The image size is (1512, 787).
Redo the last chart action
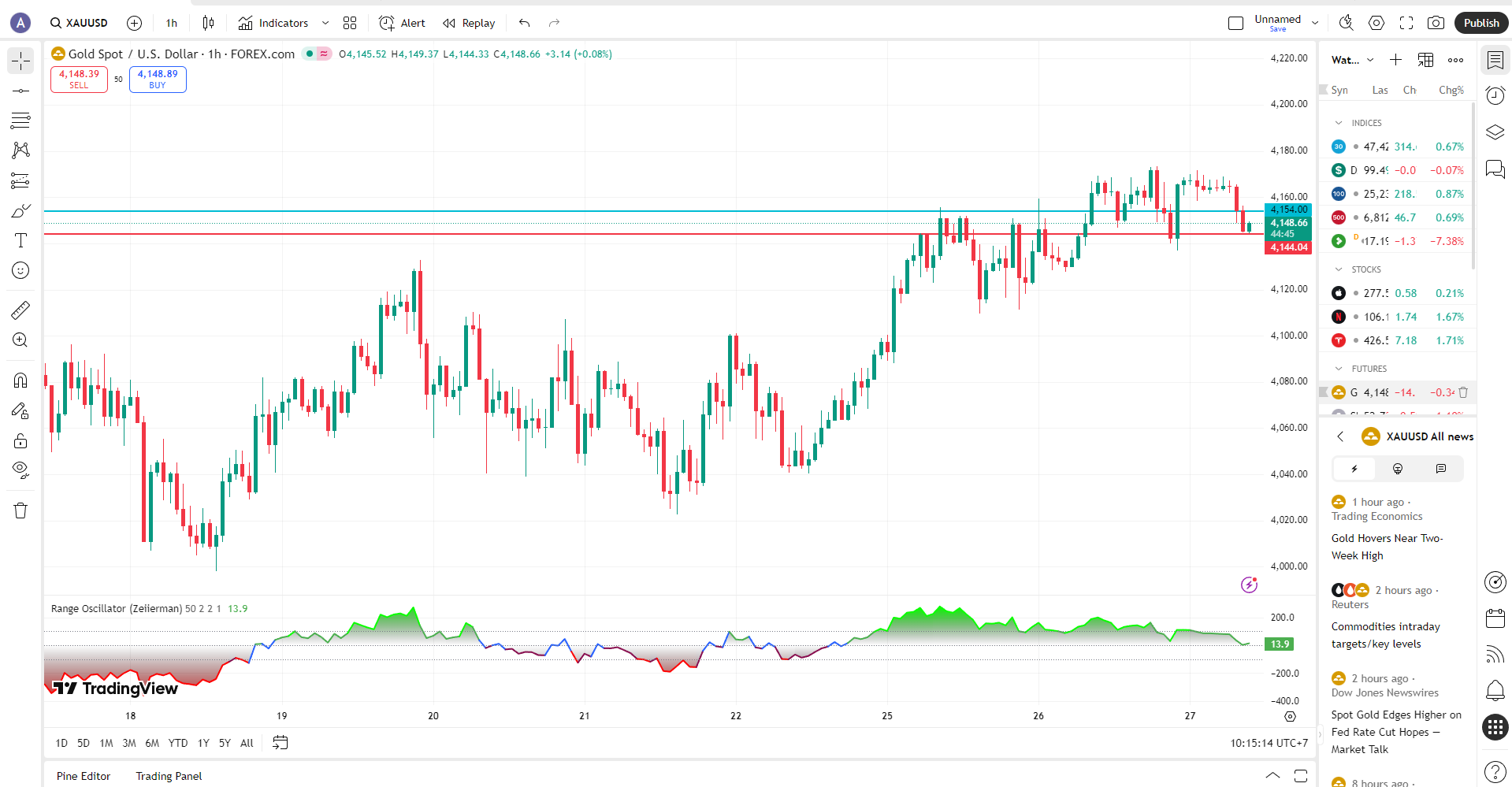point(554,23)
